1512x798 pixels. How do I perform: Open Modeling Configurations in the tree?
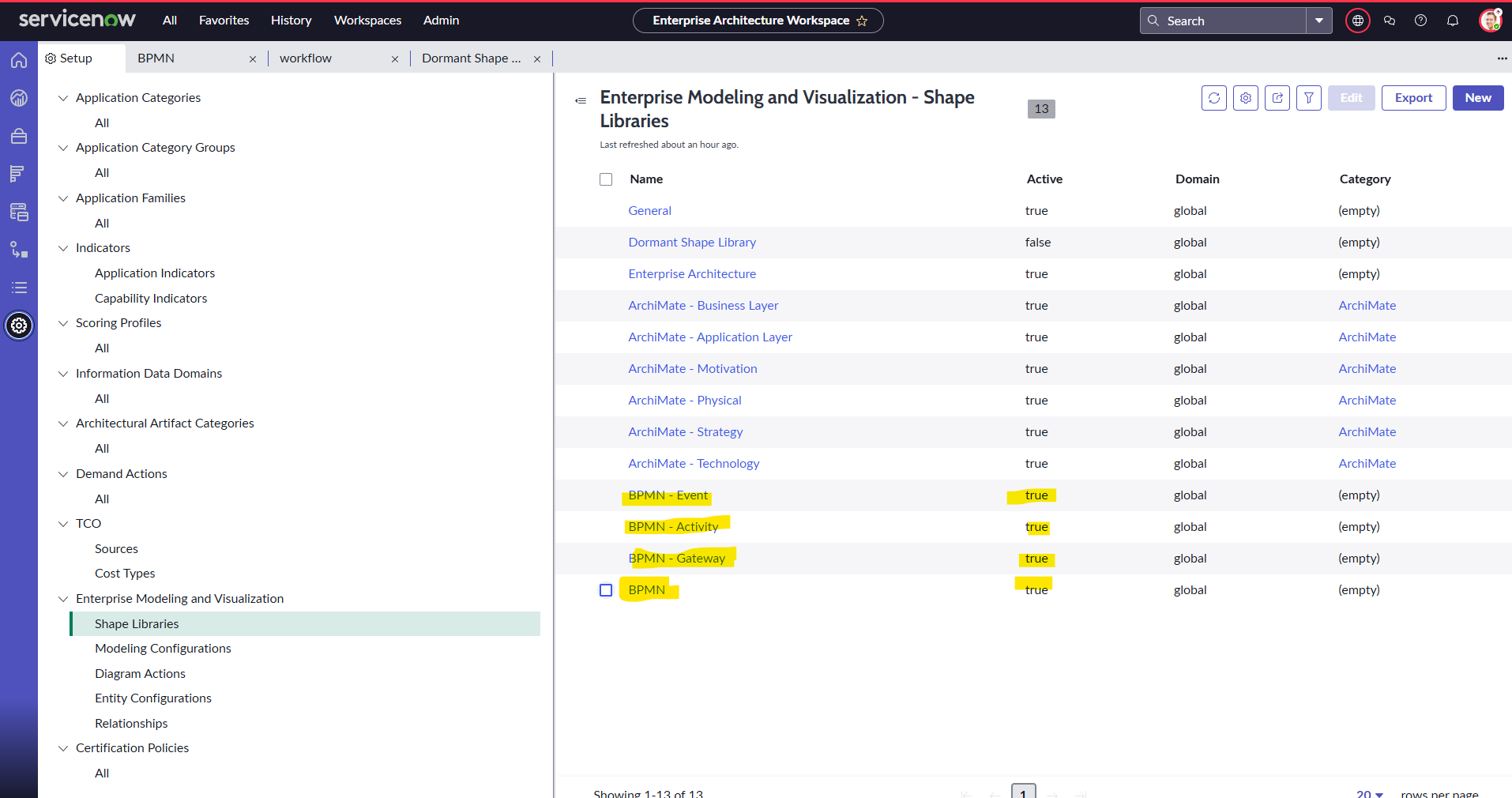[163, 649]
